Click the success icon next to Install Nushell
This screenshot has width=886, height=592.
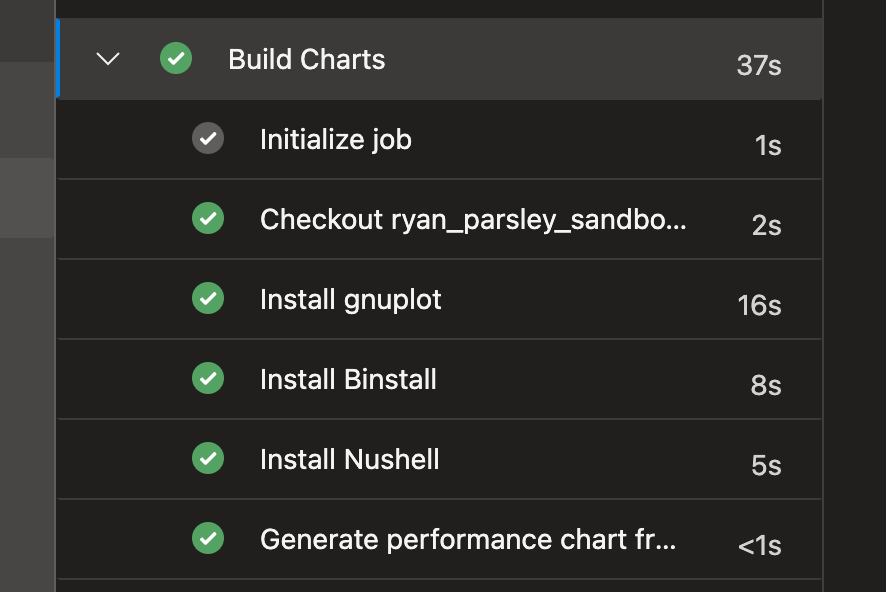208,458
